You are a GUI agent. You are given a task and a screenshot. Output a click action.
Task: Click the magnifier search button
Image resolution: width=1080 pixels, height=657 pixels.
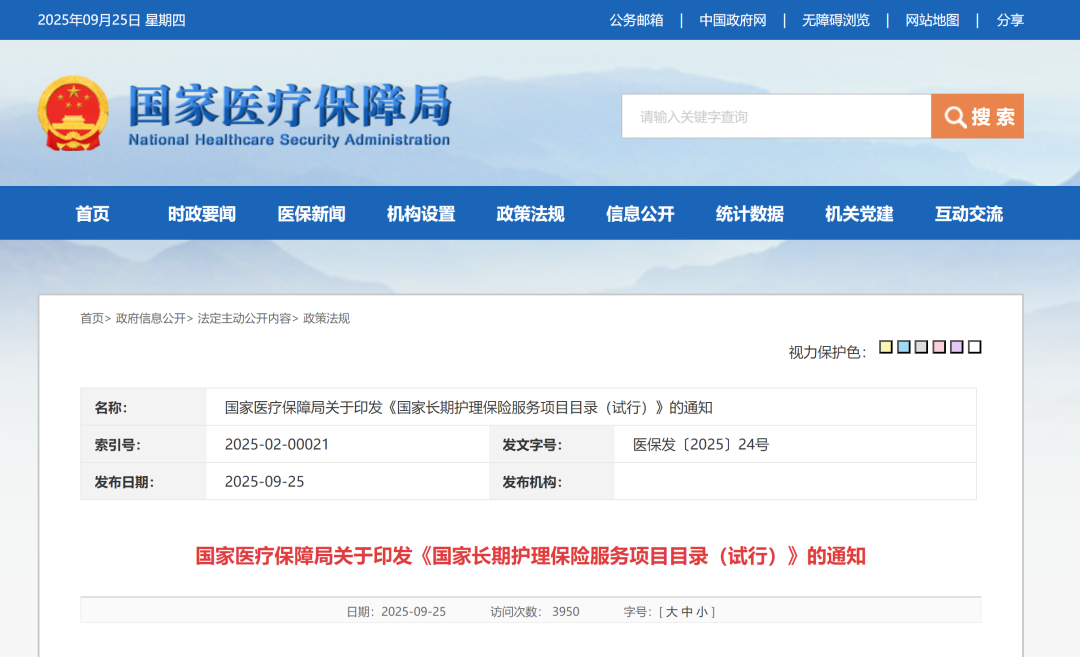click(977, 117)
